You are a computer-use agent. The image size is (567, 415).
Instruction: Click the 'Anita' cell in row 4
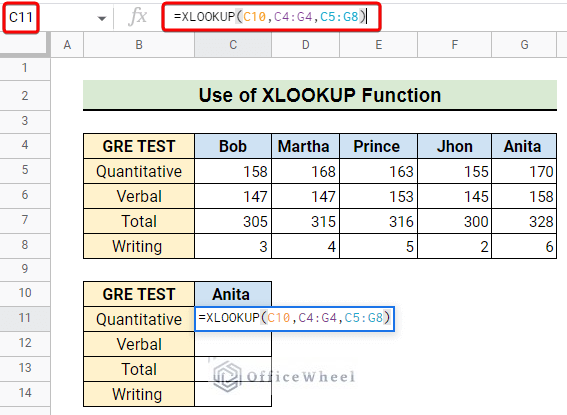point(524,146)
